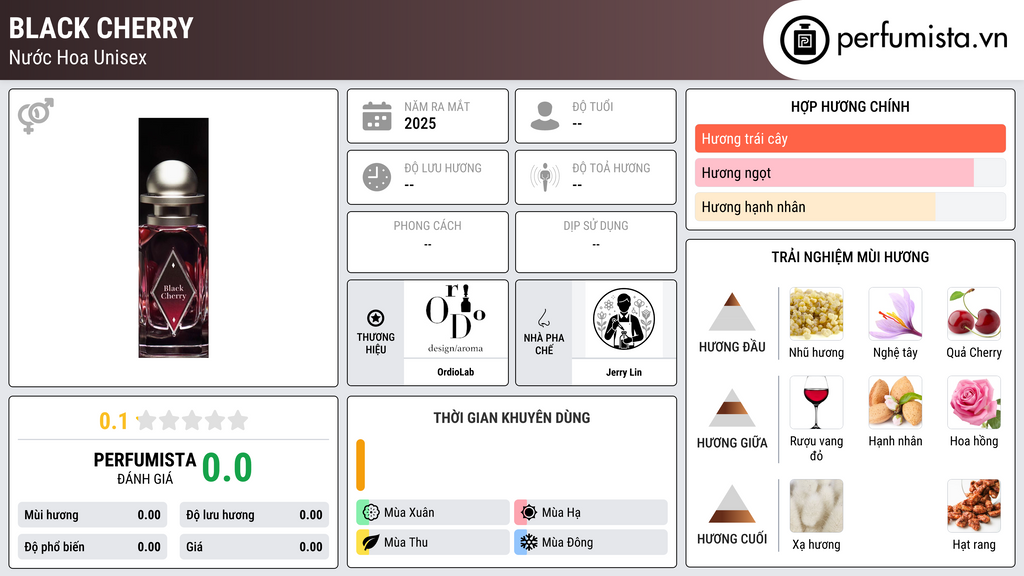Click the Hương cuối pyramid icon
Screen dimensions: 1024x576
click(x=732, y=504)
